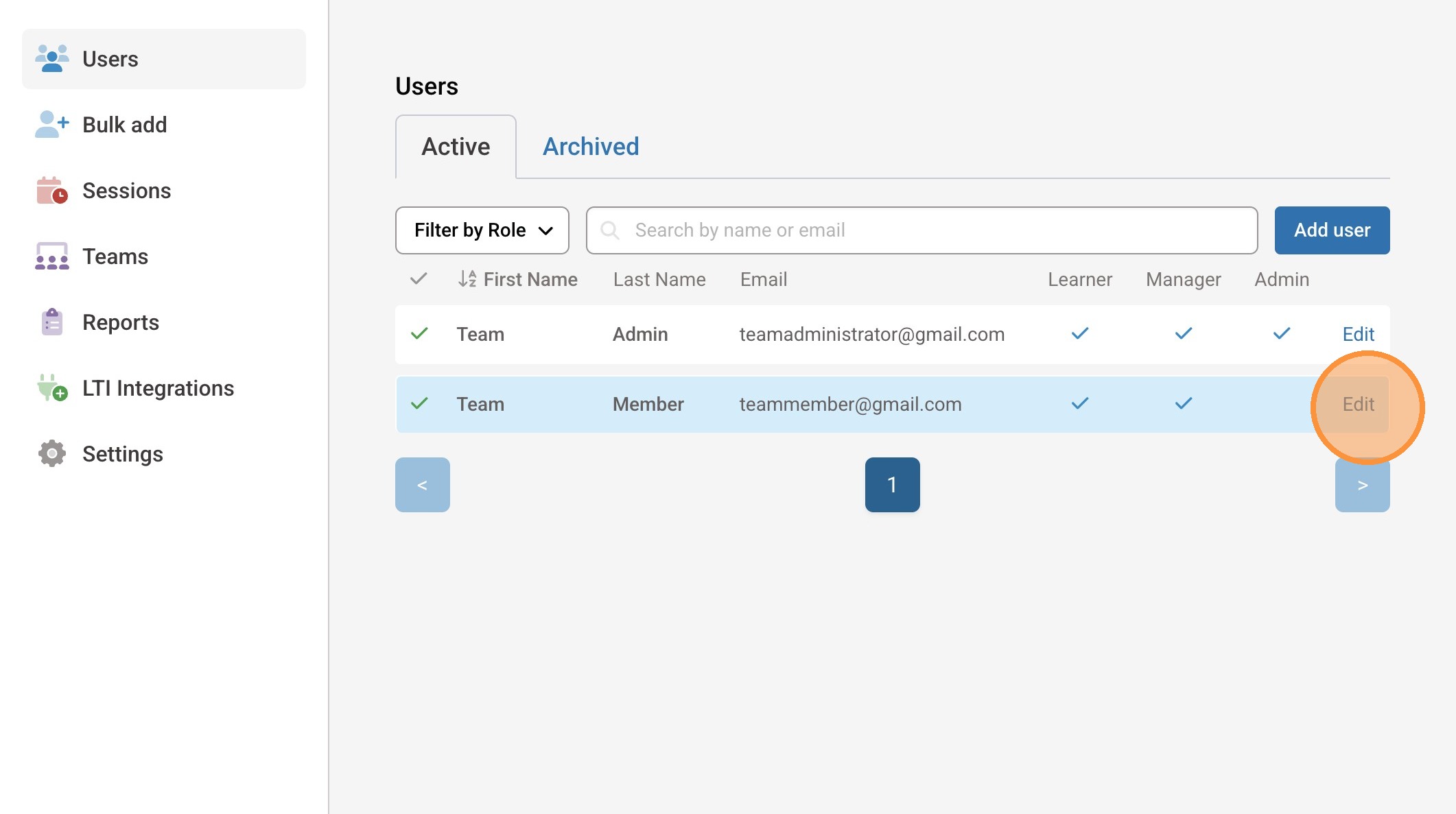Open Settings via the gear icon

click(52, 454)
